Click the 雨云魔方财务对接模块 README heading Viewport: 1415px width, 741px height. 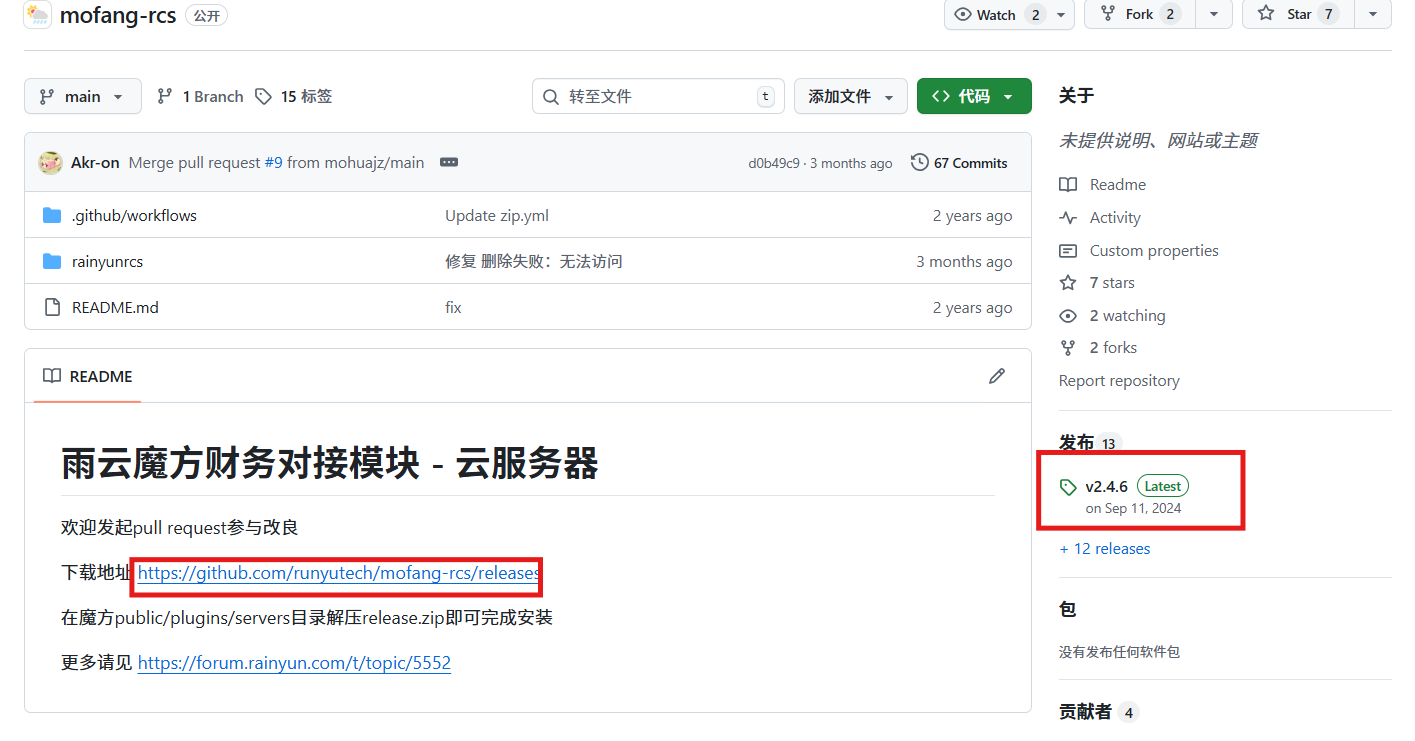coord(330,463)
